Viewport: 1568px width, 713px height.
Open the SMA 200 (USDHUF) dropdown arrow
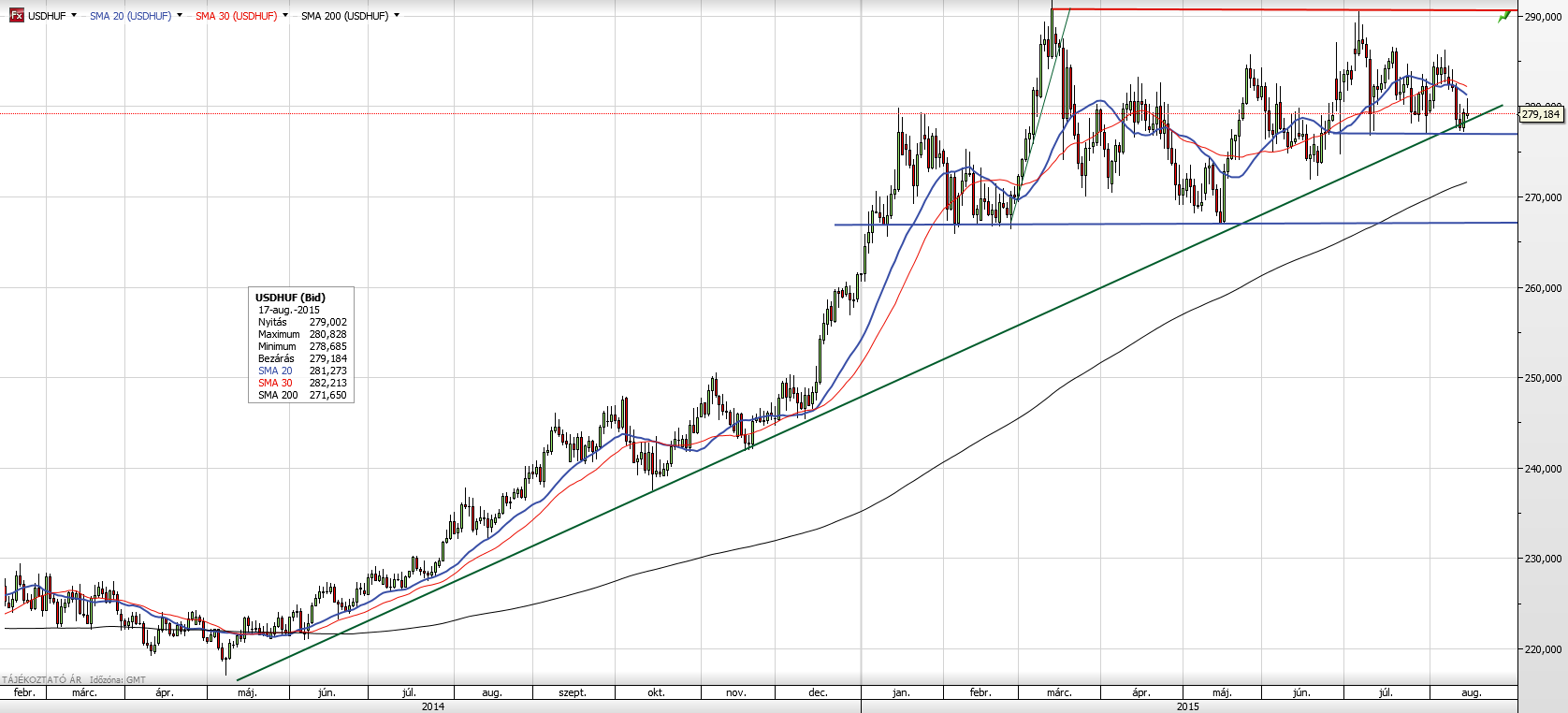tap(397, 16)
